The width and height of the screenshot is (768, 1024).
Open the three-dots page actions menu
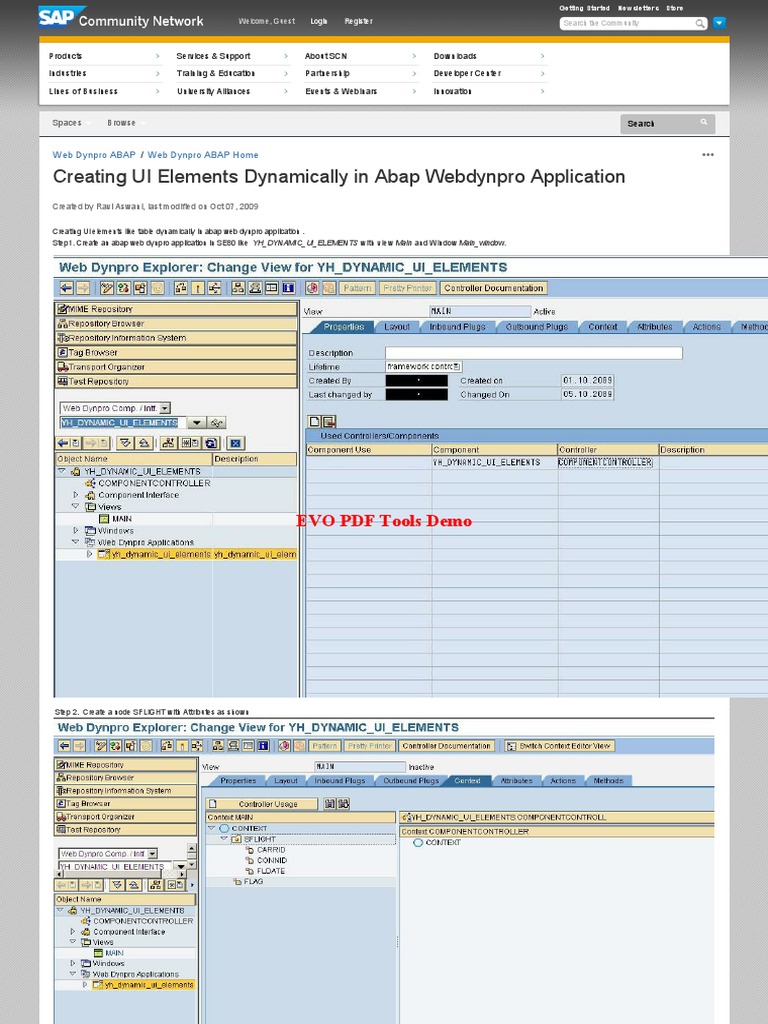[x=707, y=155]
